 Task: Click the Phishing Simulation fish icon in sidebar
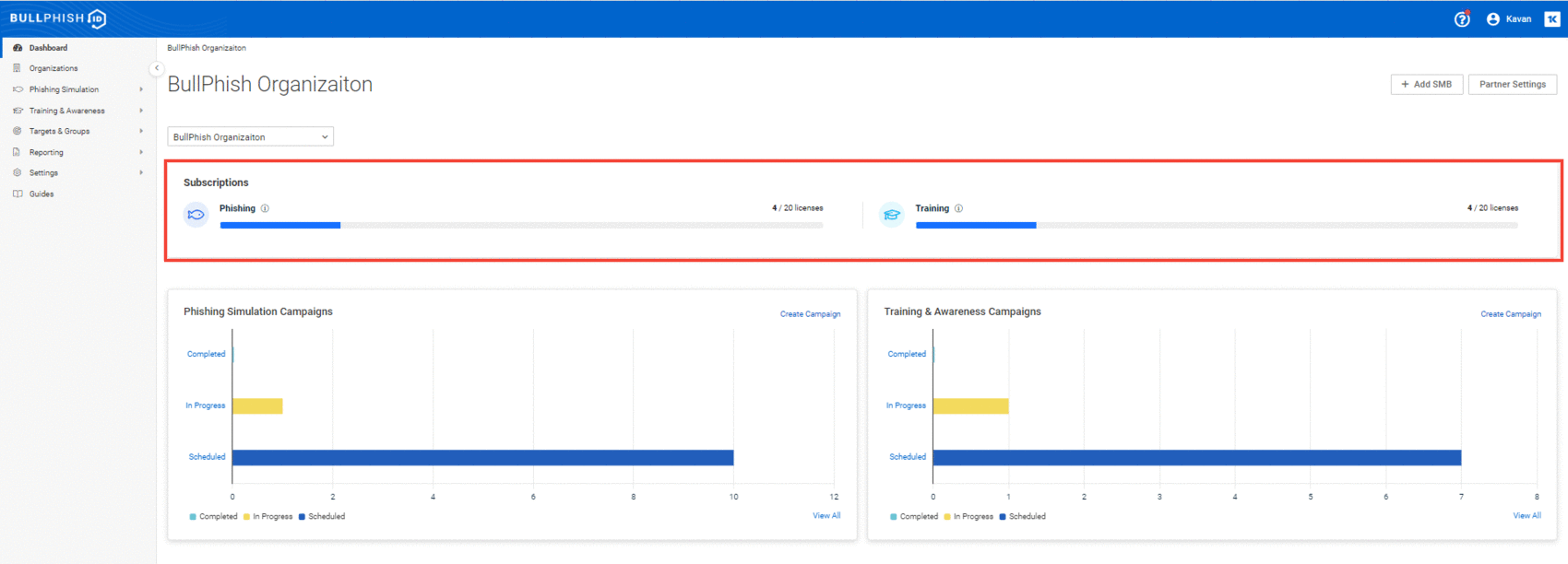(18, 89)
